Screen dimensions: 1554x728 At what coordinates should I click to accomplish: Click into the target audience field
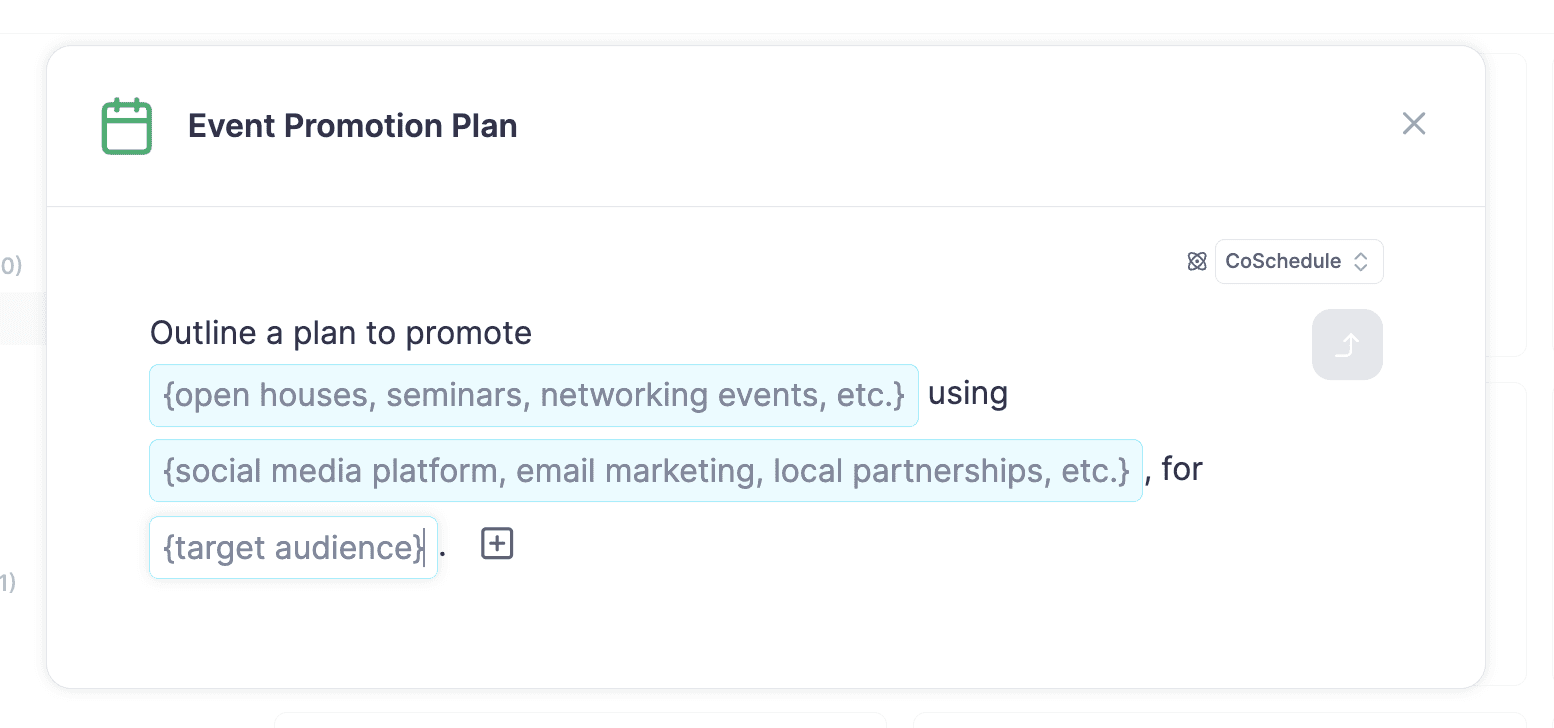(292, 548)
